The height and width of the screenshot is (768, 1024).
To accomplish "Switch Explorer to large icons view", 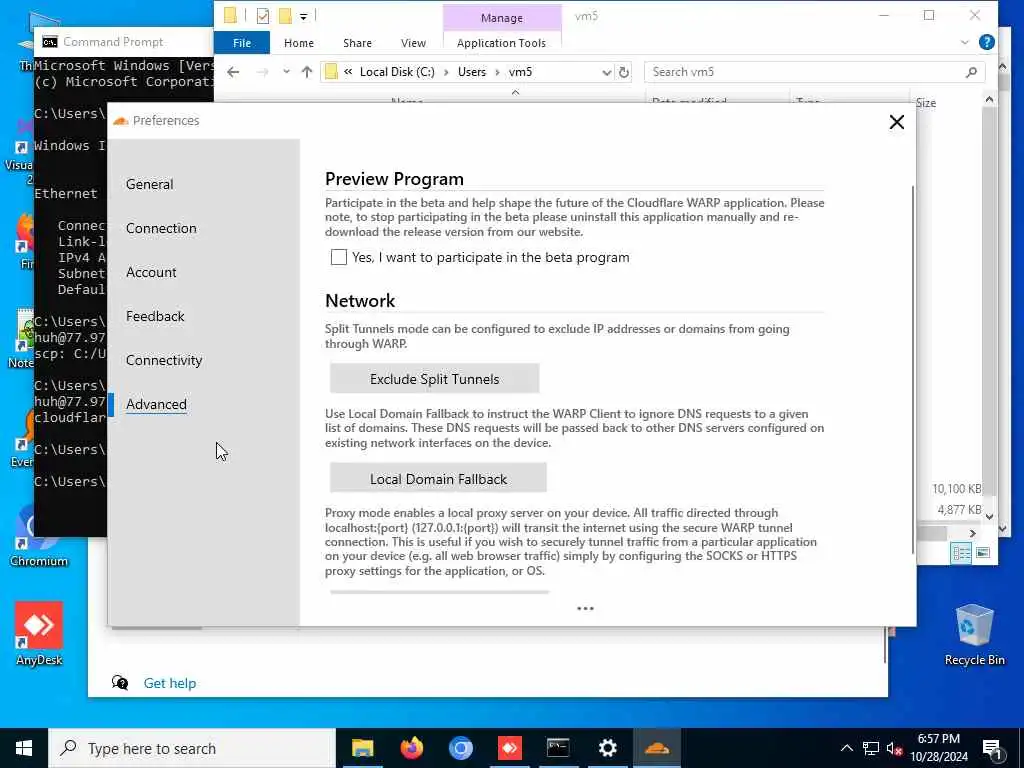I will [983, 553].
